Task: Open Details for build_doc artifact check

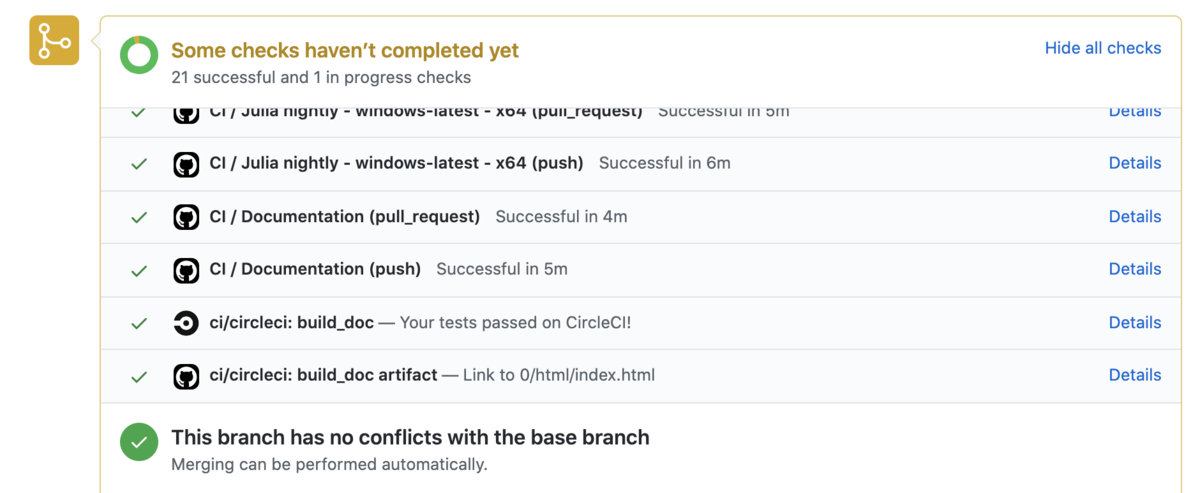Action: point(1135,375)
